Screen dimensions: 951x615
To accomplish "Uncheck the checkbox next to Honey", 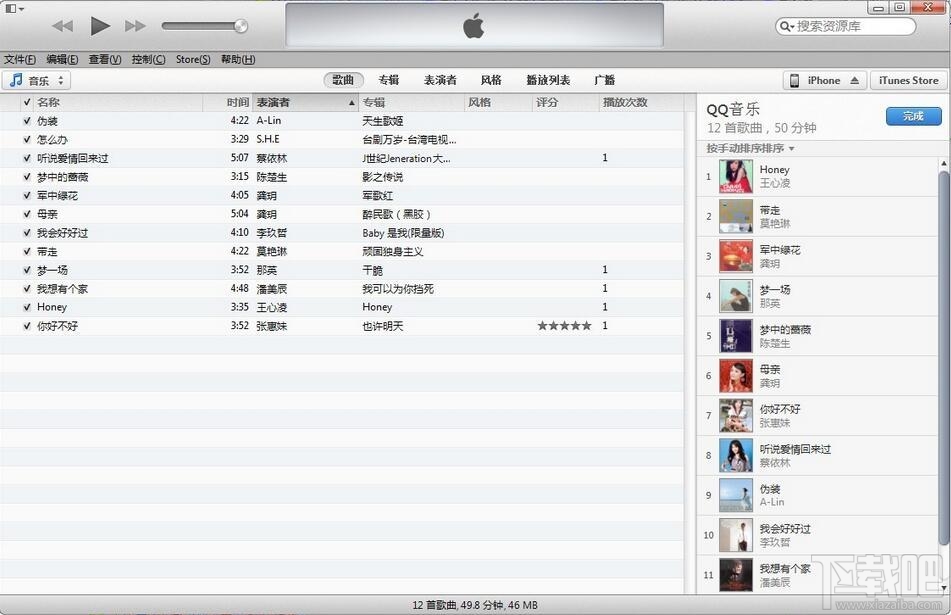I will [x=26, y=307].
